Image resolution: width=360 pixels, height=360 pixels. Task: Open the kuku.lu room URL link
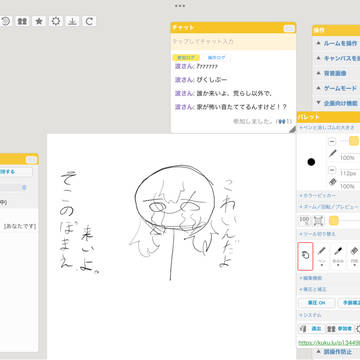point(329,342)
